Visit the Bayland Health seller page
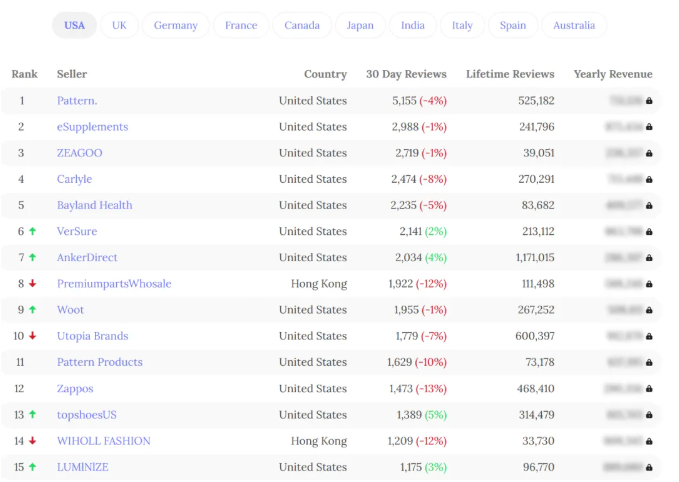Screen dimensions: 679x482 (x=95, y=205)
